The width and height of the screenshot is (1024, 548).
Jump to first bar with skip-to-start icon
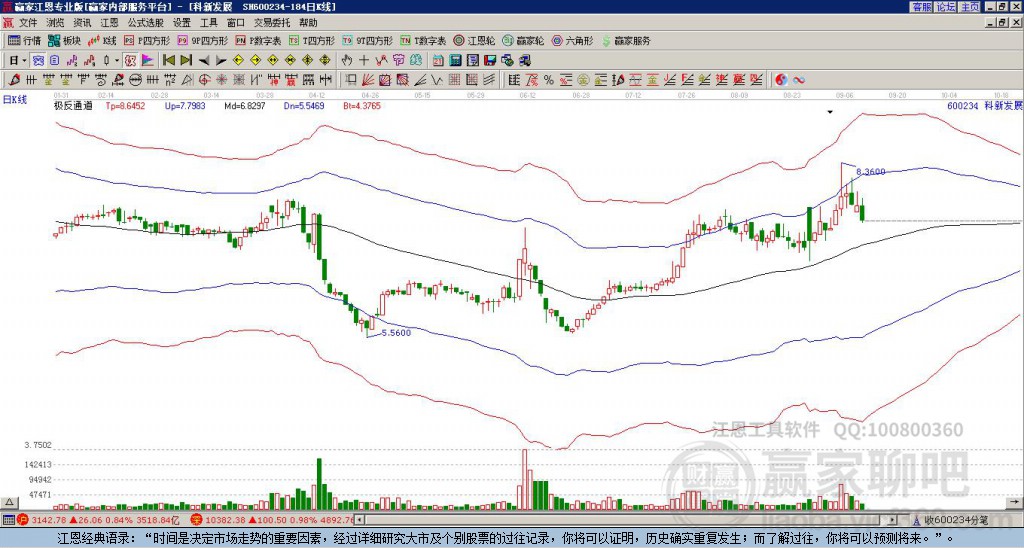click(x=168, y=60)
